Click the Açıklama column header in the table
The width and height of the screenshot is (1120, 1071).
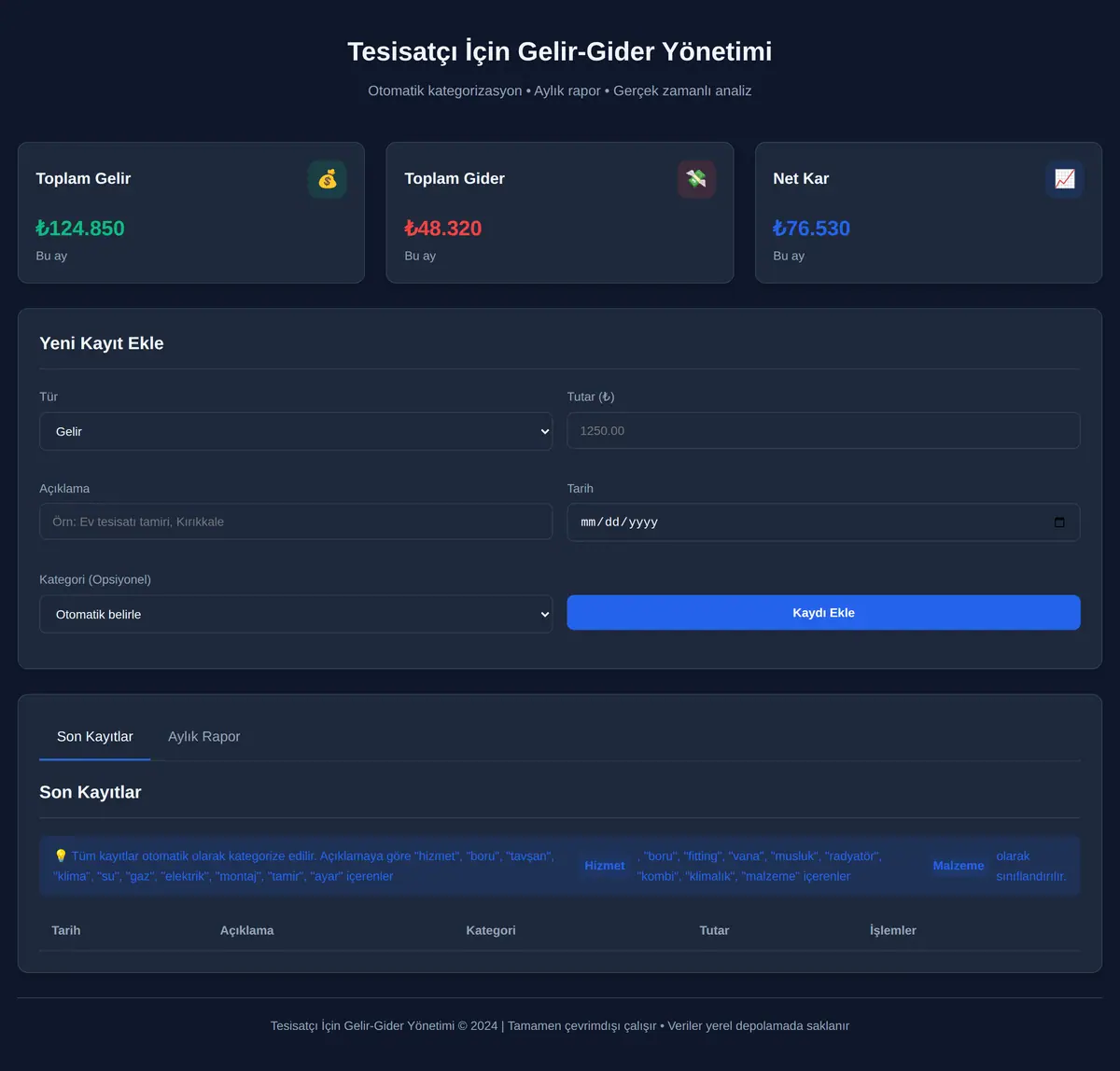[247, 930]
